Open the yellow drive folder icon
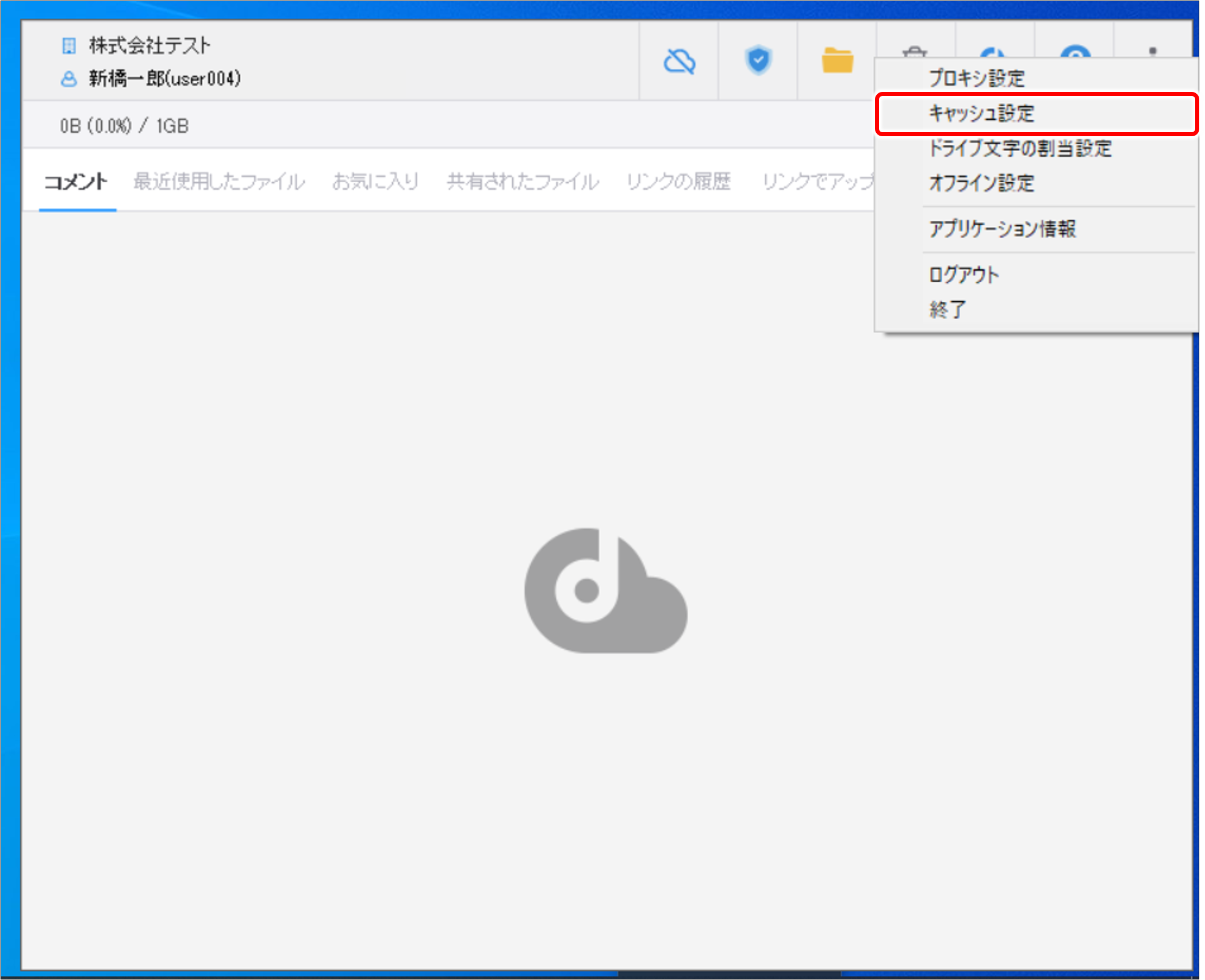 click(838, 60)
